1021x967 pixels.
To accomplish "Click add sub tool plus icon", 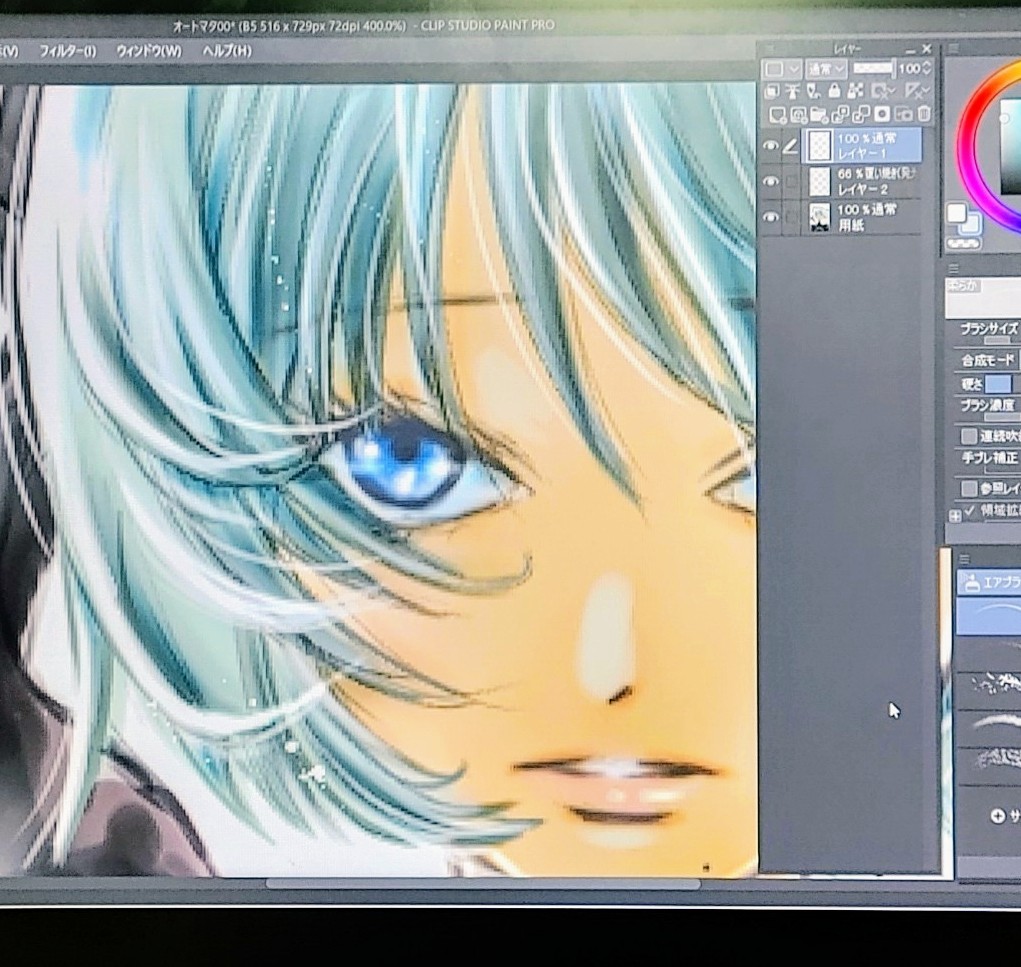I will [997, 815].
